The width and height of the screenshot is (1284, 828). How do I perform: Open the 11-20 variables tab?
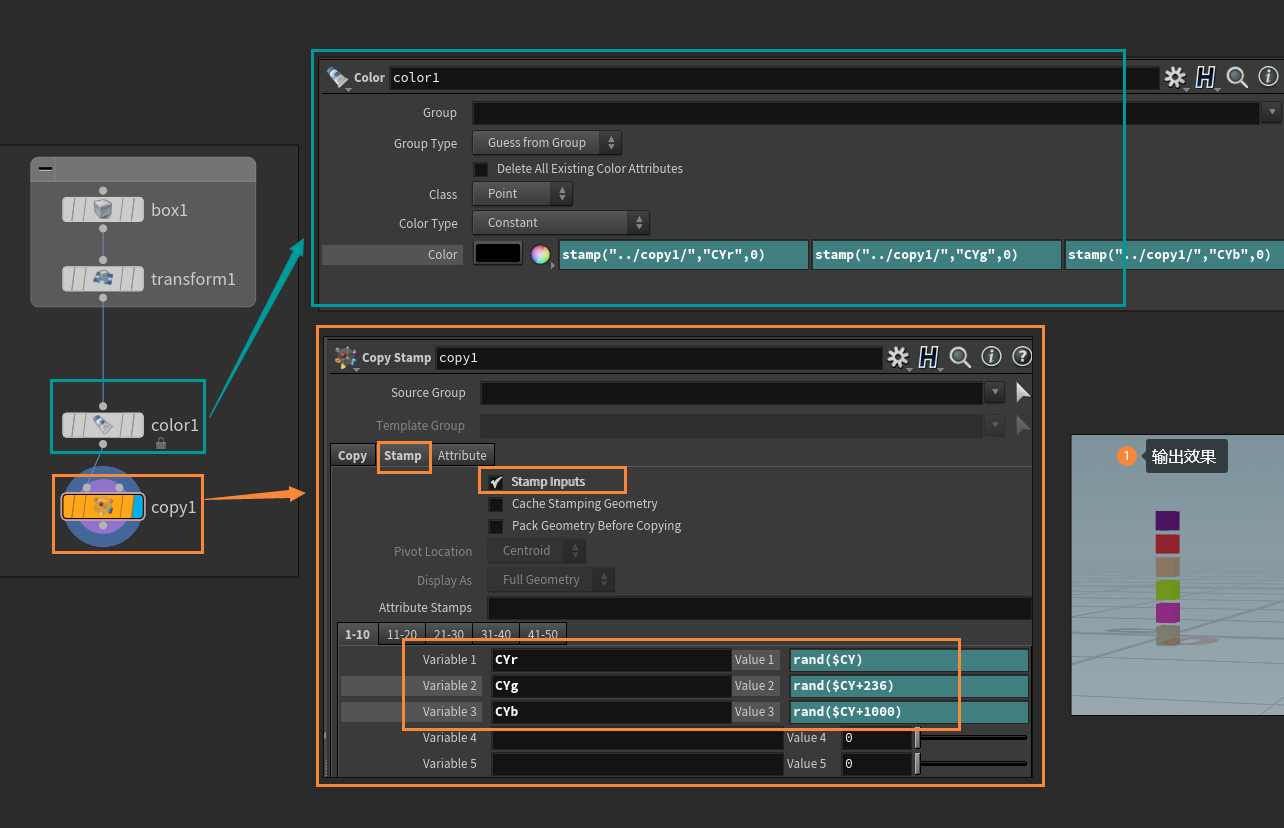(x=402, y=634)
